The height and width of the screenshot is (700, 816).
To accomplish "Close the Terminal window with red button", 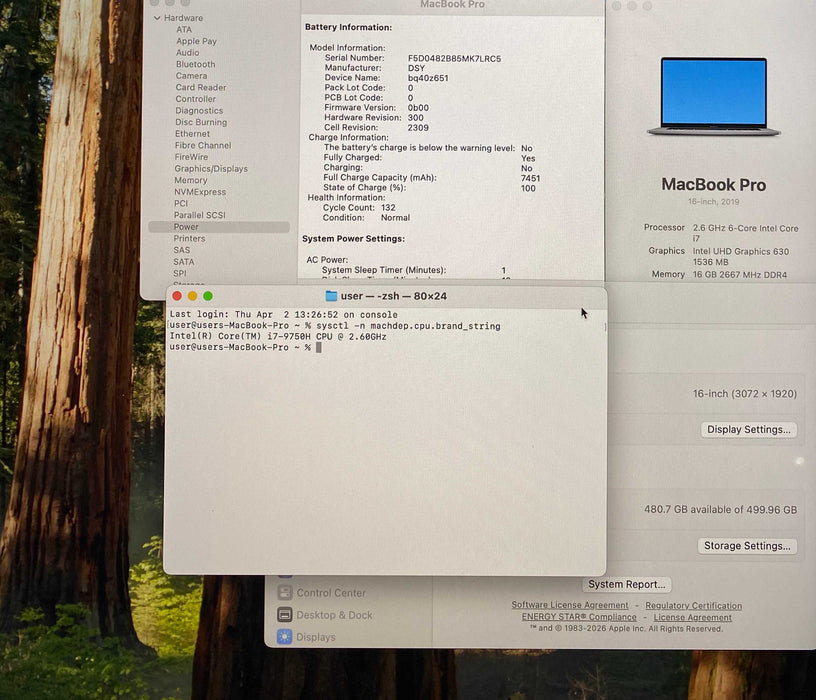I will 177,296.
